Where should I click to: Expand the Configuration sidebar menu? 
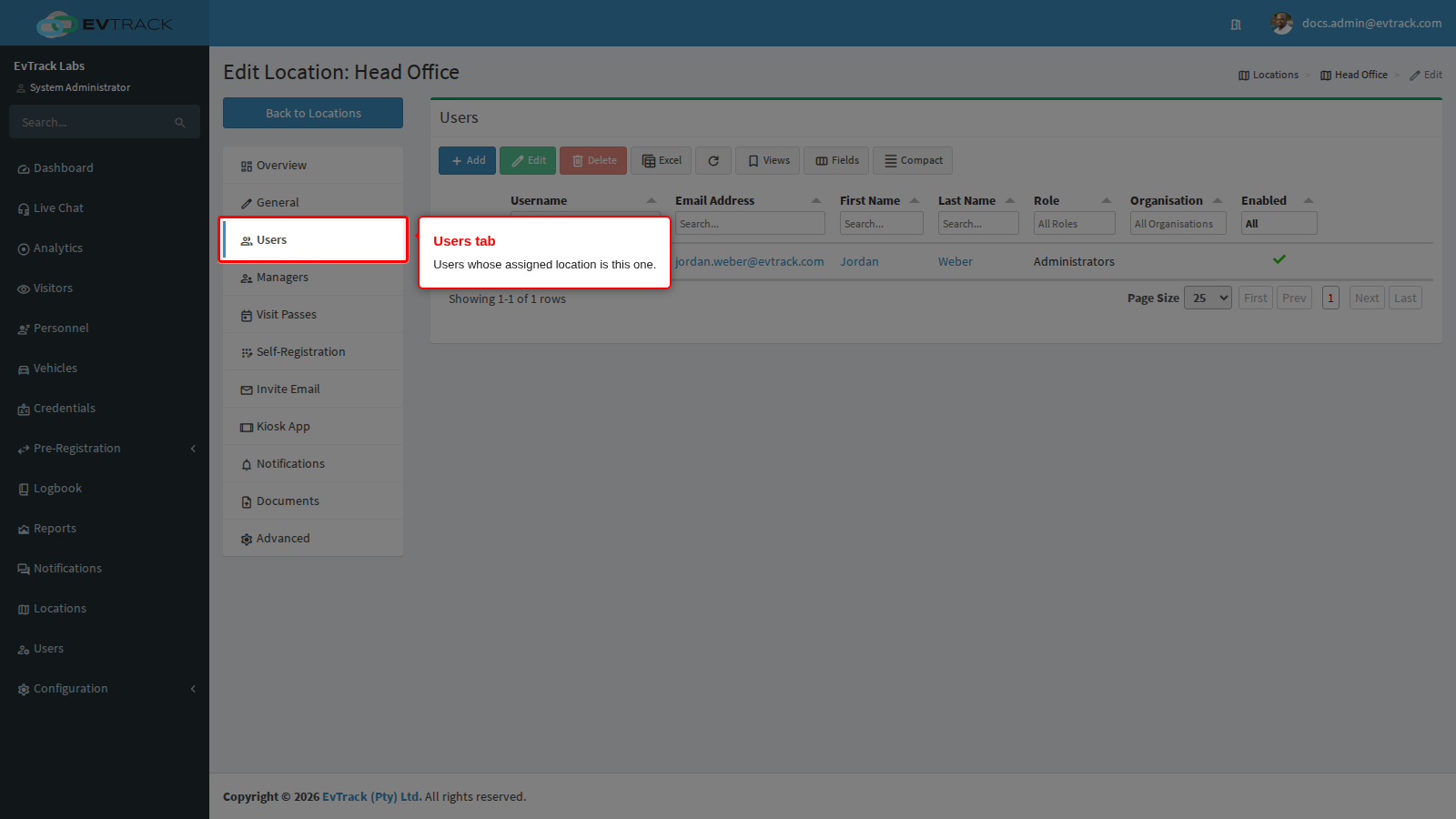(105, 689)
